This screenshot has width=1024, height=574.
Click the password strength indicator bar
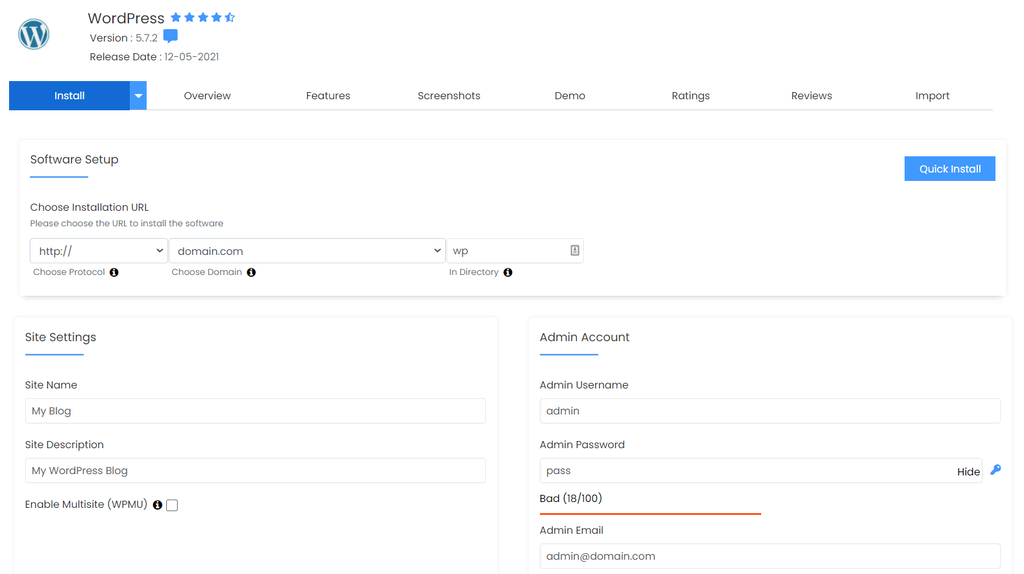(650, 513)
